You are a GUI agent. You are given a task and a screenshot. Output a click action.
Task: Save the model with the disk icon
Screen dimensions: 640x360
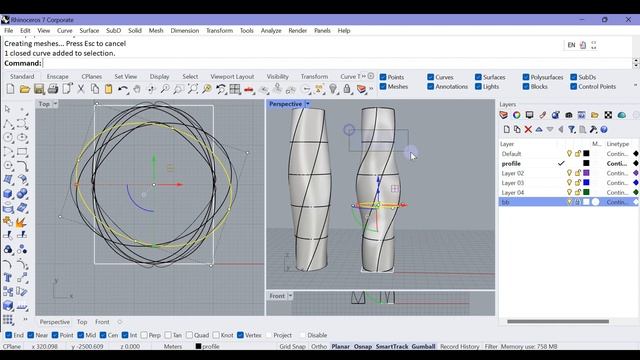(39, 89)
